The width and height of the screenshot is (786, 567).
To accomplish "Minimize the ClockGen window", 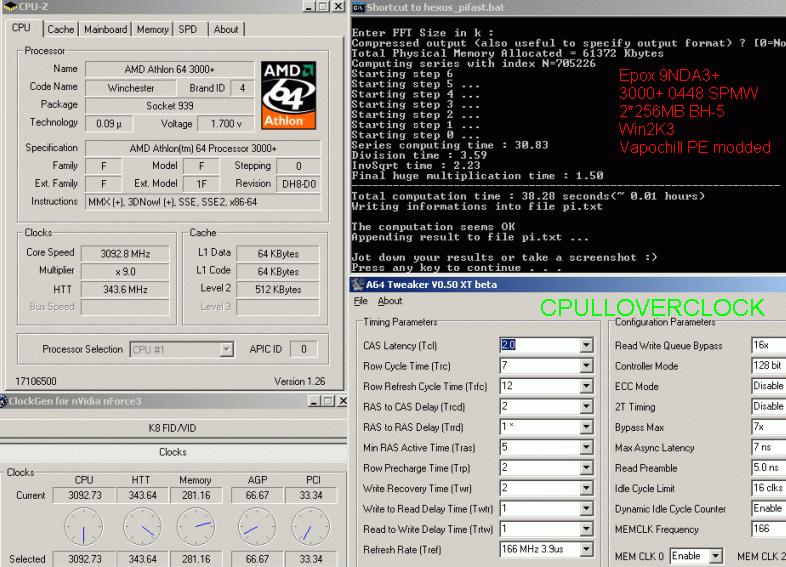I will click(317, 401).
